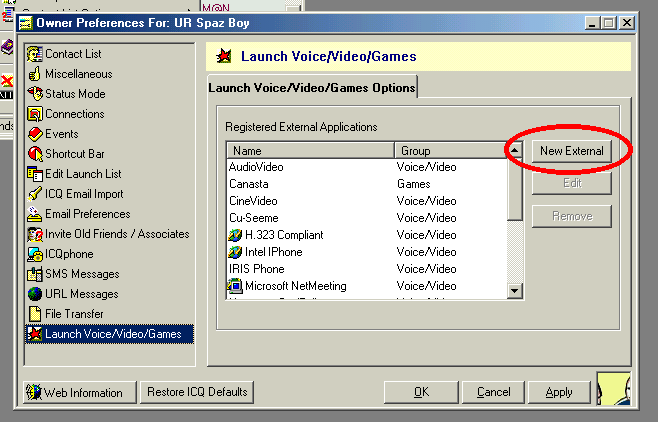Click the H.323 Compliant application icon
This screenshot has height=422, width=658.
pos(235,235)
